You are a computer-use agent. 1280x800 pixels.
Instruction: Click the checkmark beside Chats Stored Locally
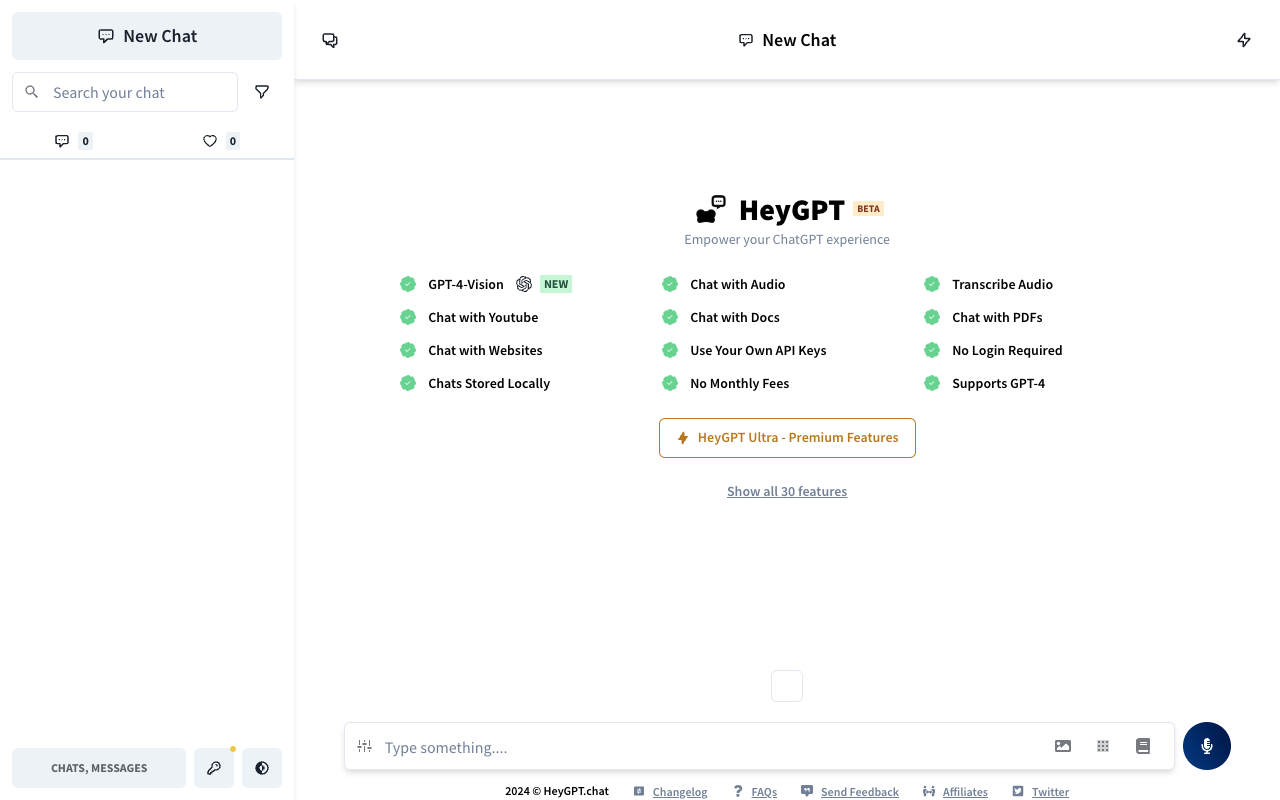point(408,383)
